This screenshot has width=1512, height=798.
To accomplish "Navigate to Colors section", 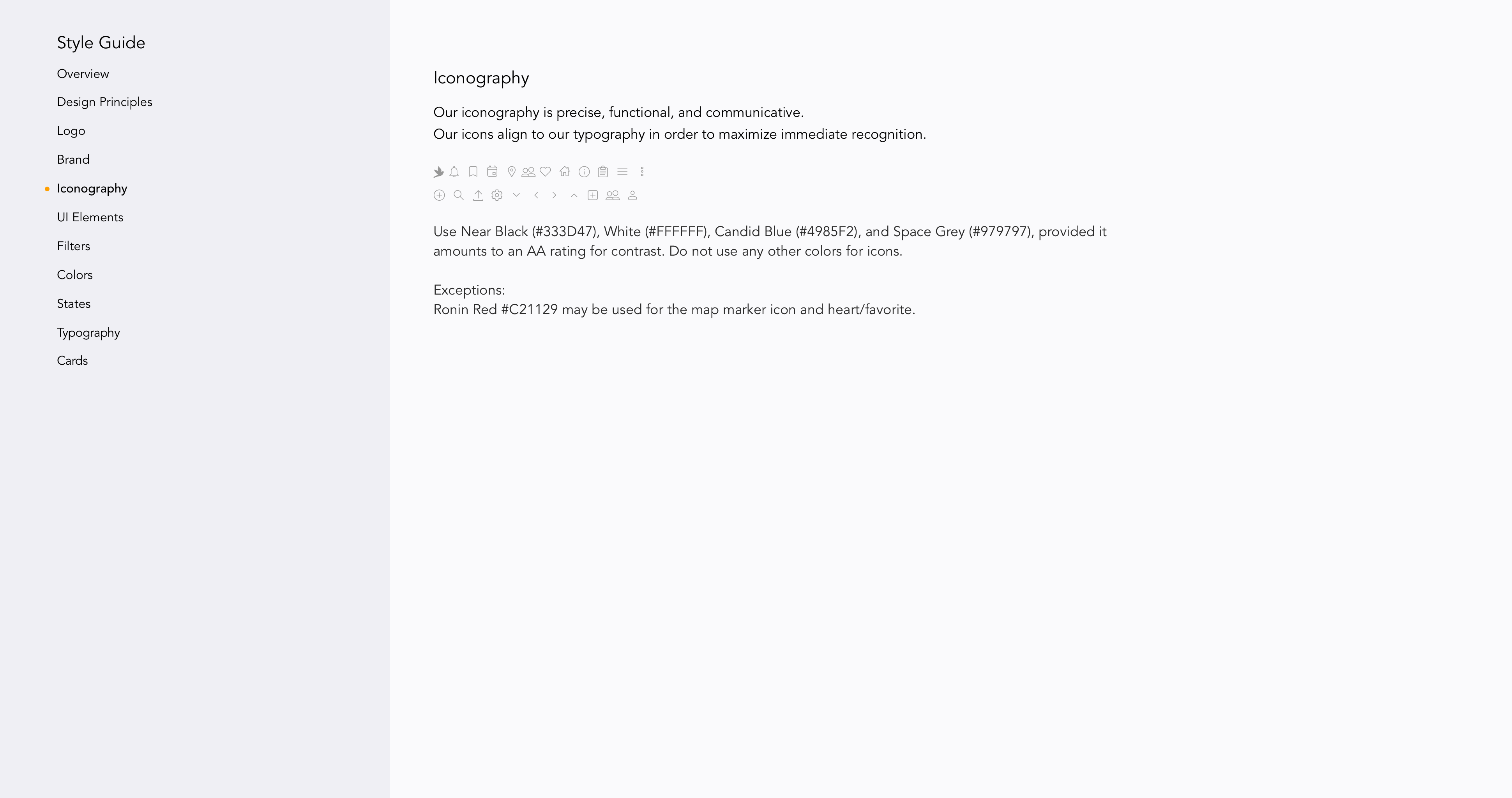I will coord(74,274).
